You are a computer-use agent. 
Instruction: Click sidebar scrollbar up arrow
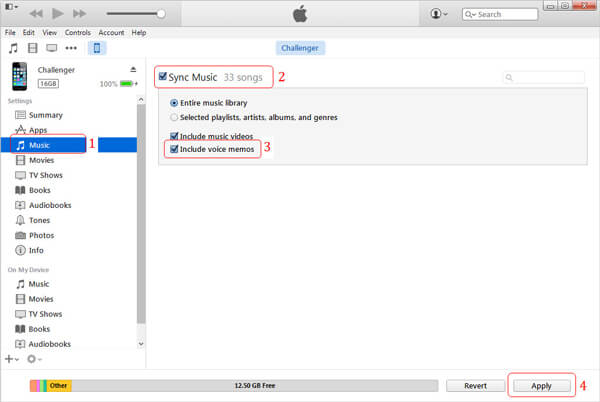pyautogui.click(x=141, y=100)
